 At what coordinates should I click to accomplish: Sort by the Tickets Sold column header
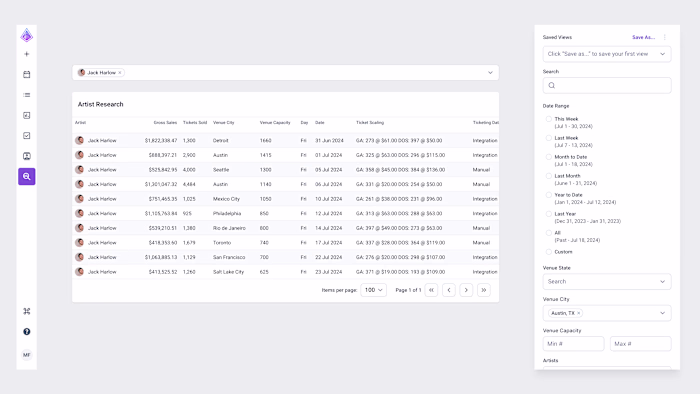[x=195, y=123]
